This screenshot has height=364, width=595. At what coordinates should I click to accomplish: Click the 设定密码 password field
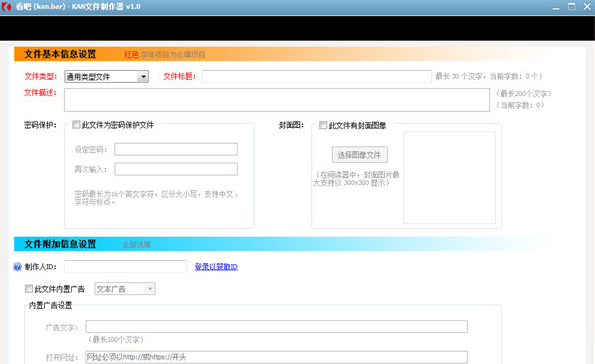tap(176, 149)
